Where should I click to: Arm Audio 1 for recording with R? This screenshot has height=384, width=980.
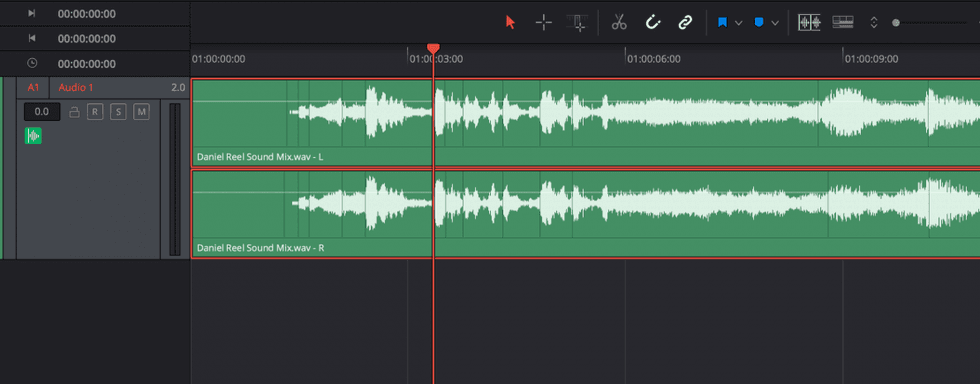coord(95,112)
